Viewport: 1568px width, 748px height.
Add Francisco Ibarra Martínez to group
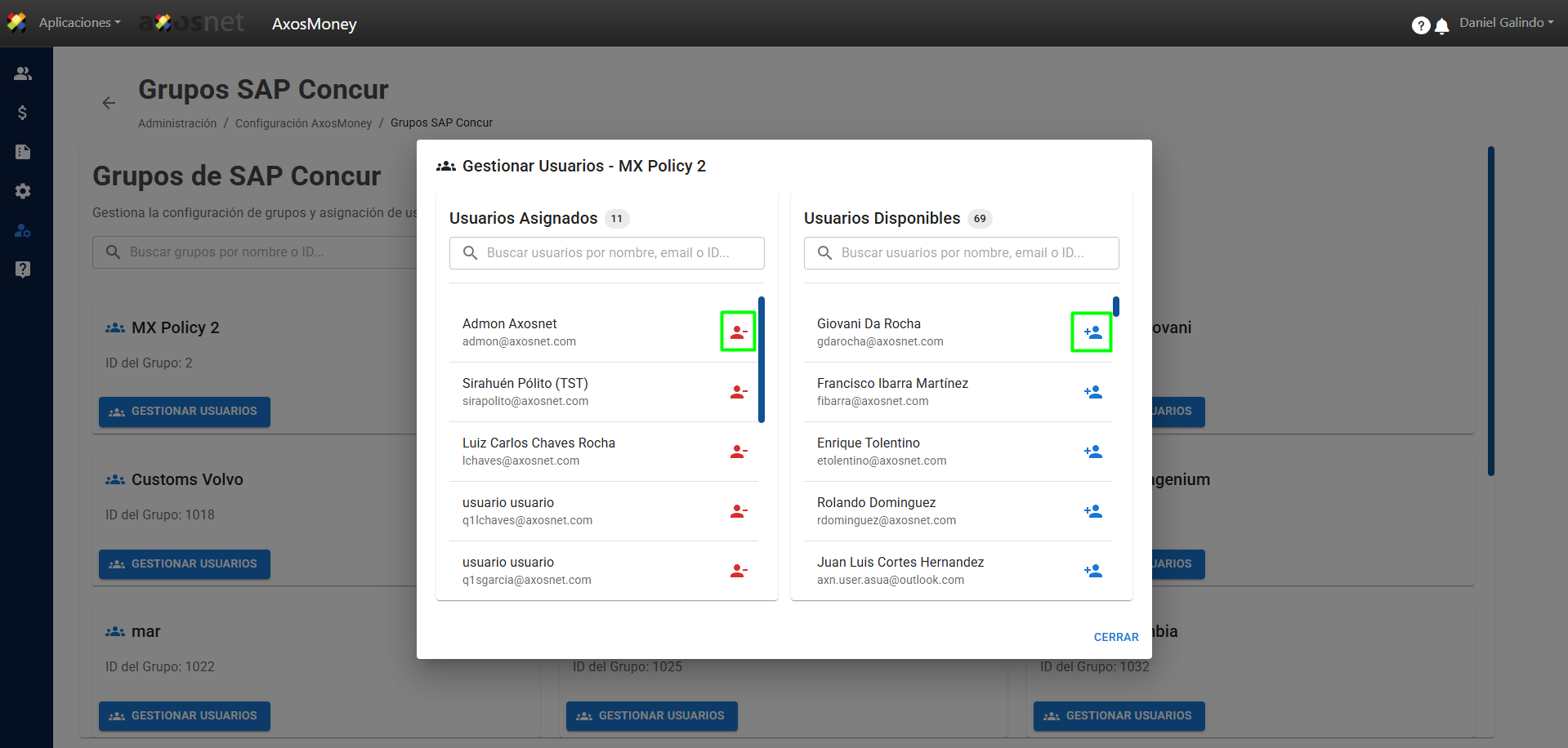[1092, 392]
